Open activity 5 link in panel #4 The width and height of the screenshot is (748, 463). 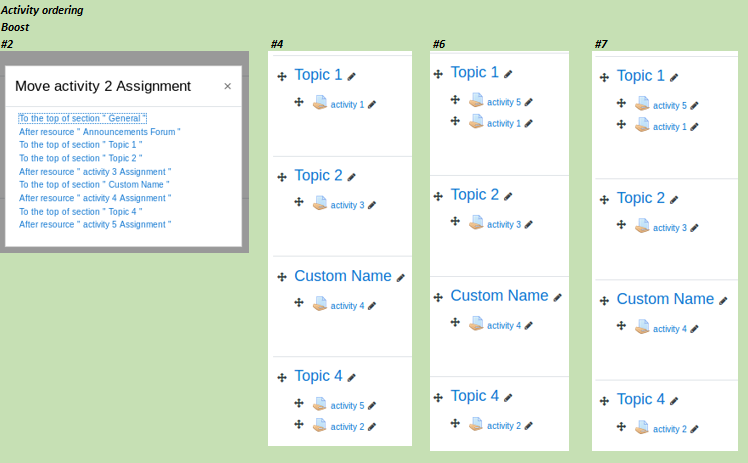347,406
